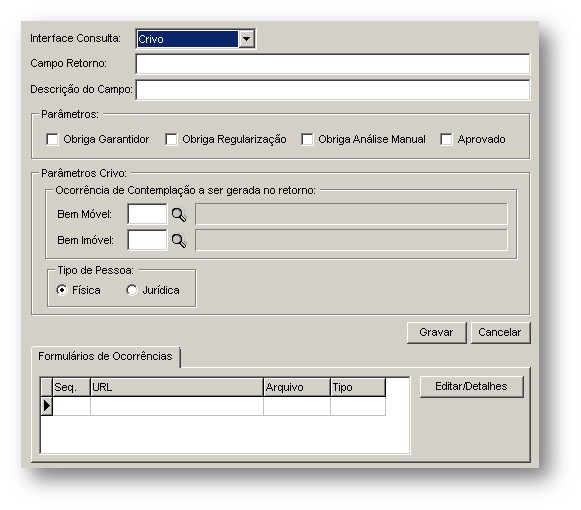Click into Descrição do Campo input

coord(333,90)
